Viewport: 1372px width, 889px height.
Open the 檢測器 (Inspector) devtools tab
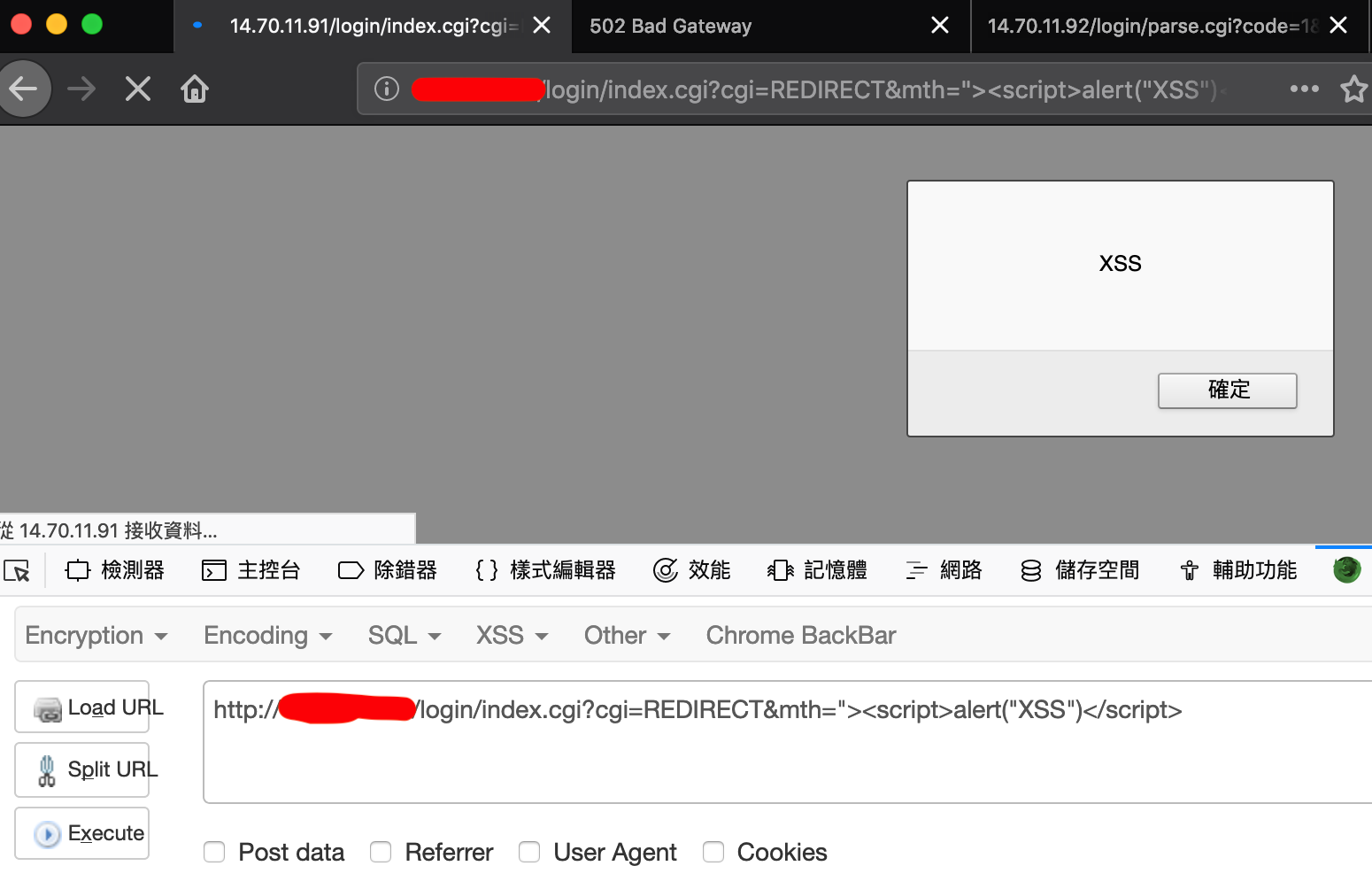click(x=115, y=570)
